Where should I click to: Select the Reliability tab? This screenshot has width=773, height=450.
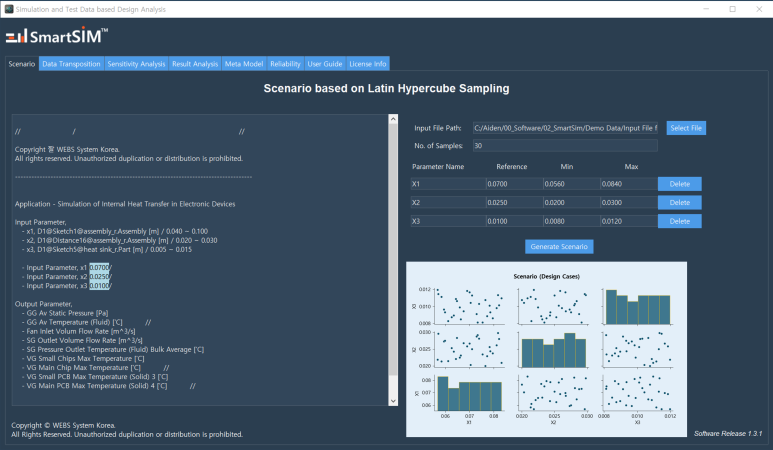(285, 64)
